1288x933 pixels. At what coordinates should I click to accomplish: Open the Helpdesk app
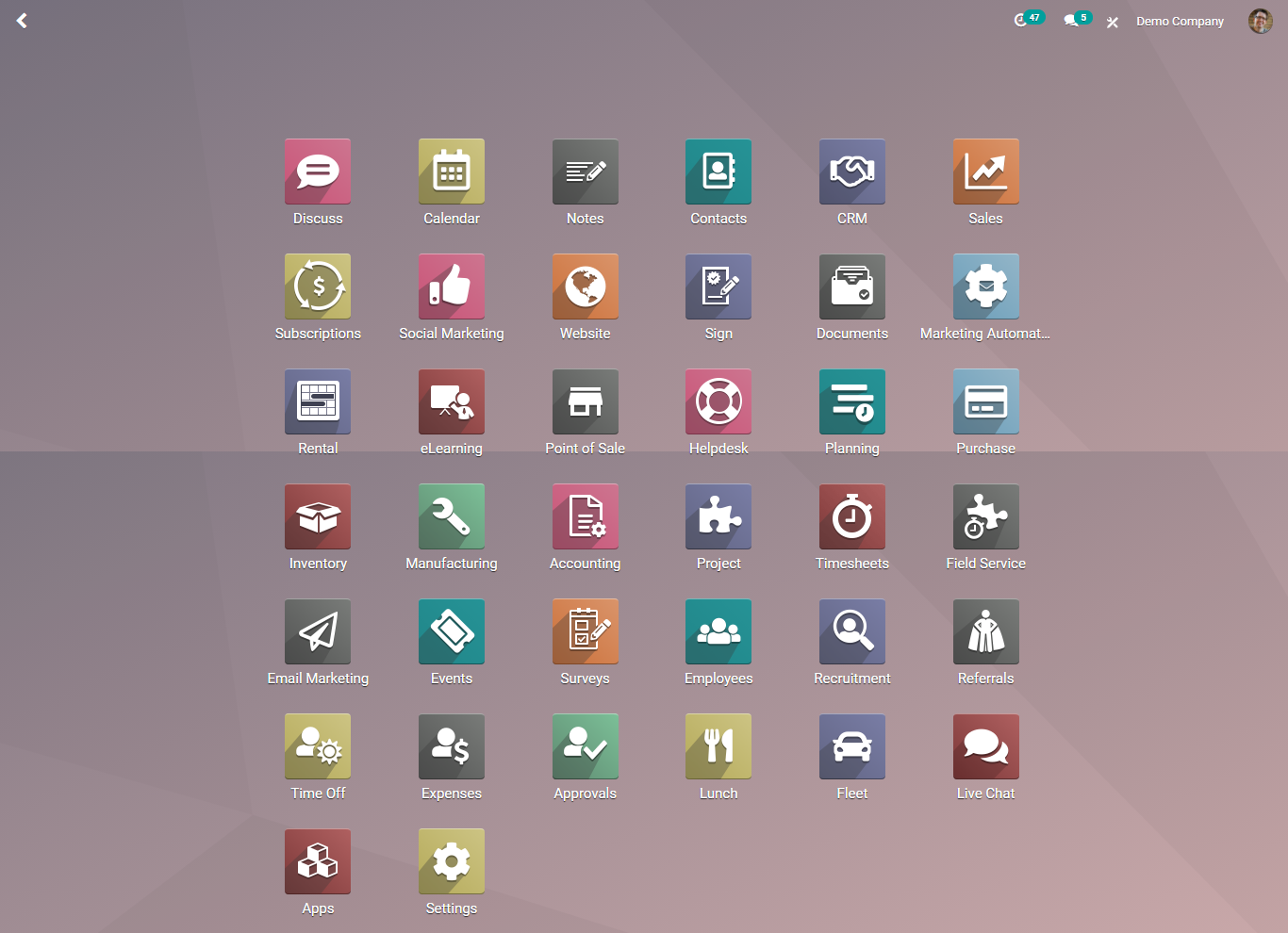pyautogui.click(x=718, y=401)
